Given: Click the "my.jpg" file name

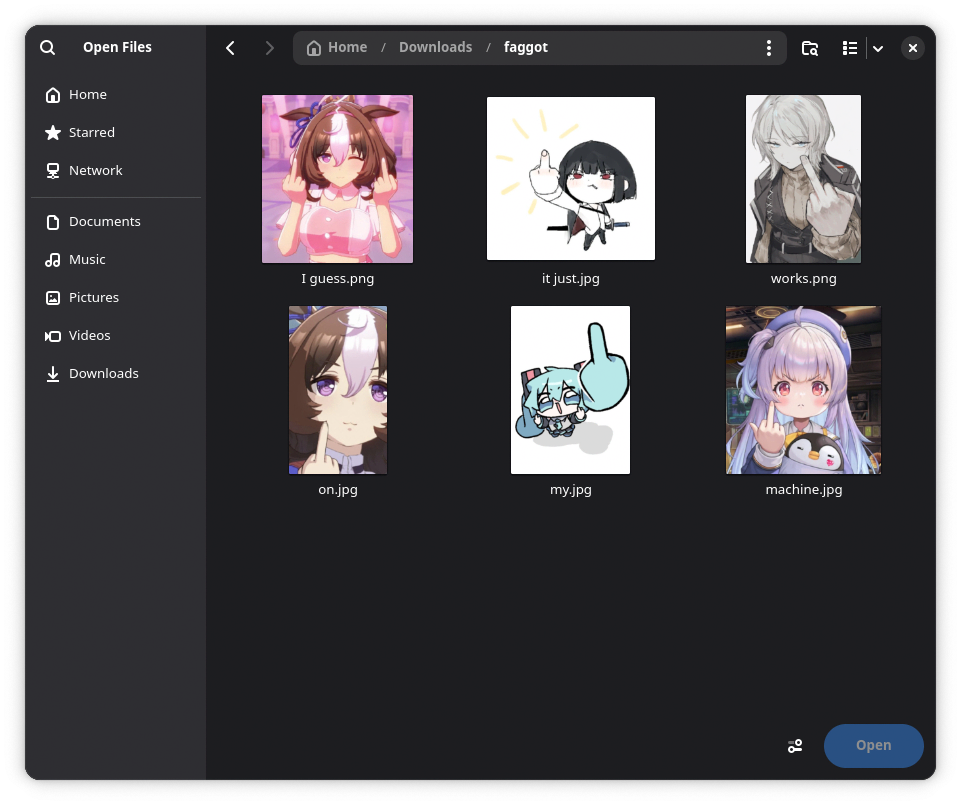Looking at the screenshot, I should click(571, 489).
